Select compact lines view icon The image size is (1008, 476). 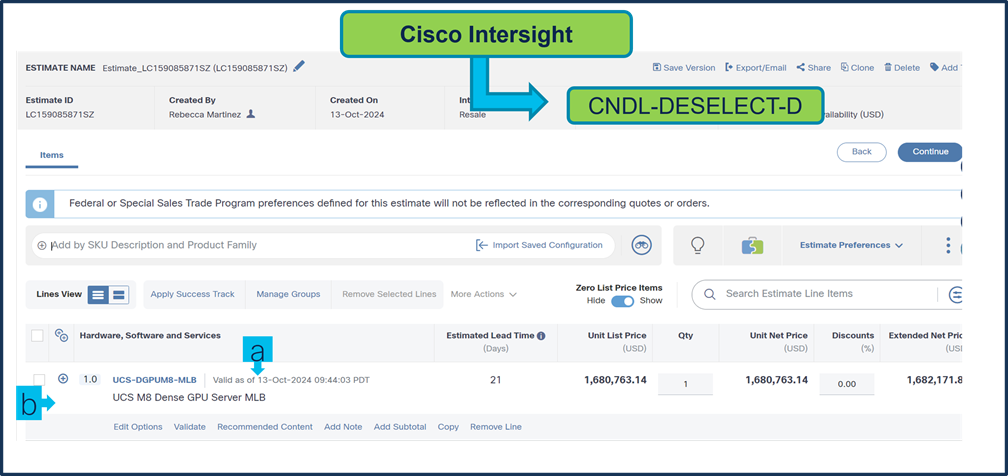pos(98,295)
